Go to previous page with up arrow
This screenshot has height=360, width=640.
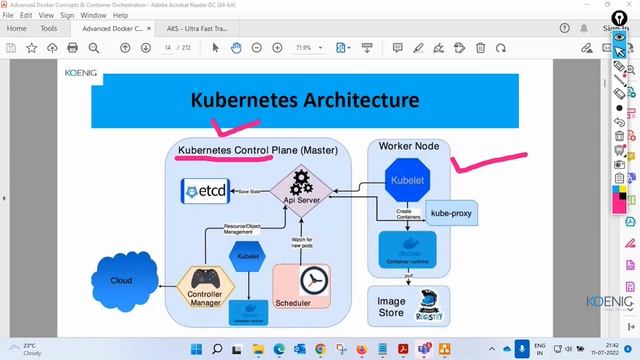pos(125,48)
